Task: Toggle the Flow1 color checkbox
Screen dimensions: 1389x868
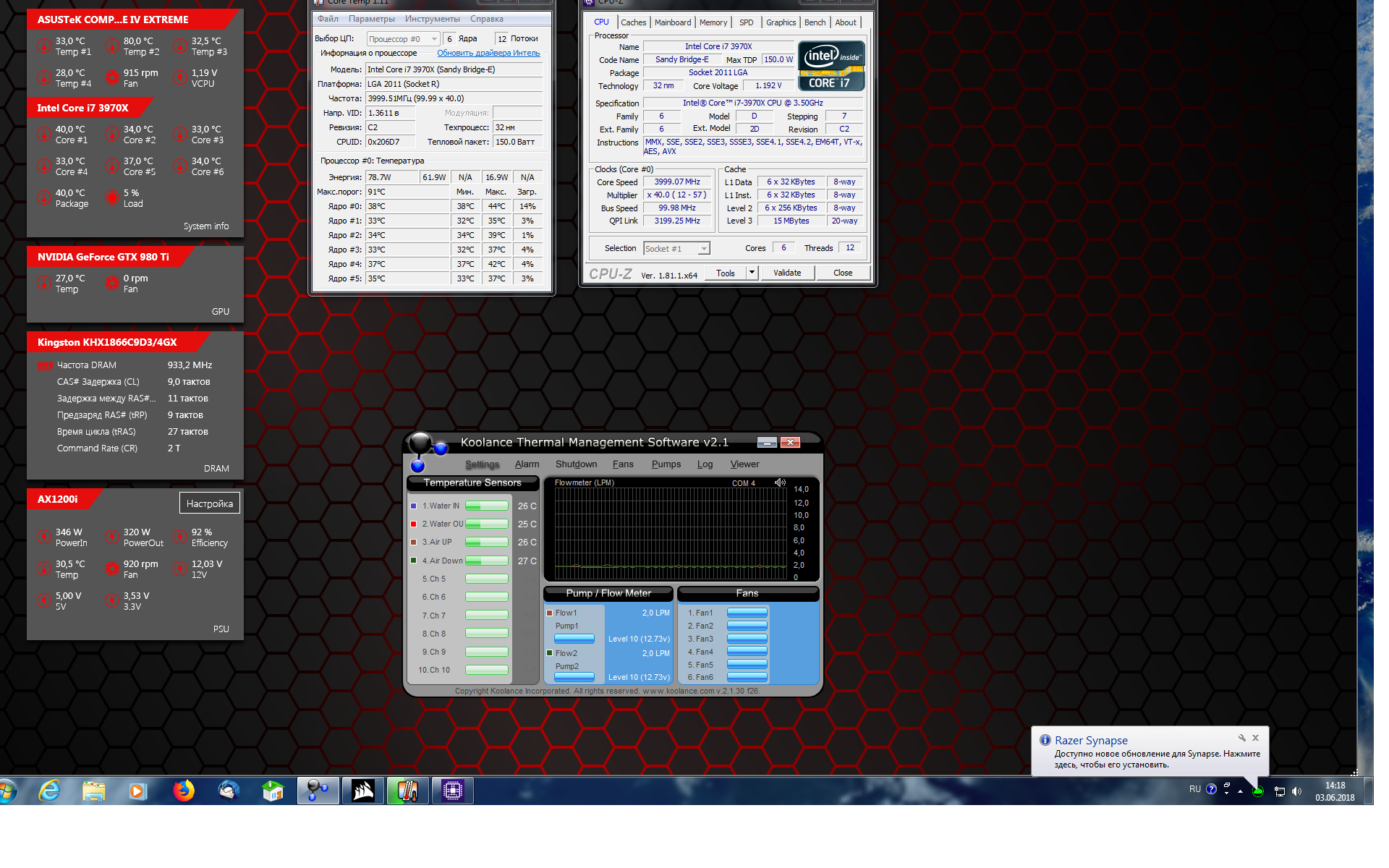Action: coord(549,613)
